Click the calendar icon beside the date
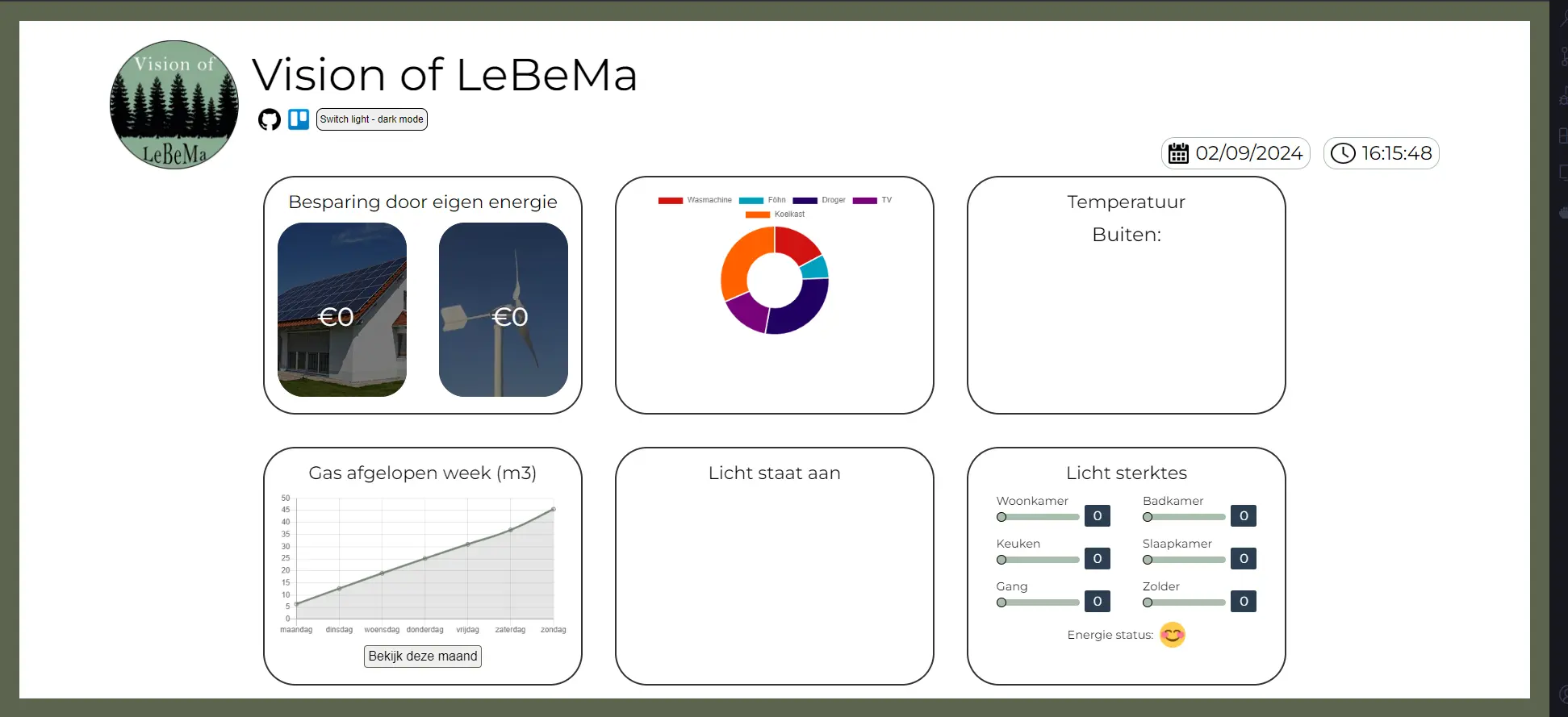Screen dimensions: 1568x717 1179,153
